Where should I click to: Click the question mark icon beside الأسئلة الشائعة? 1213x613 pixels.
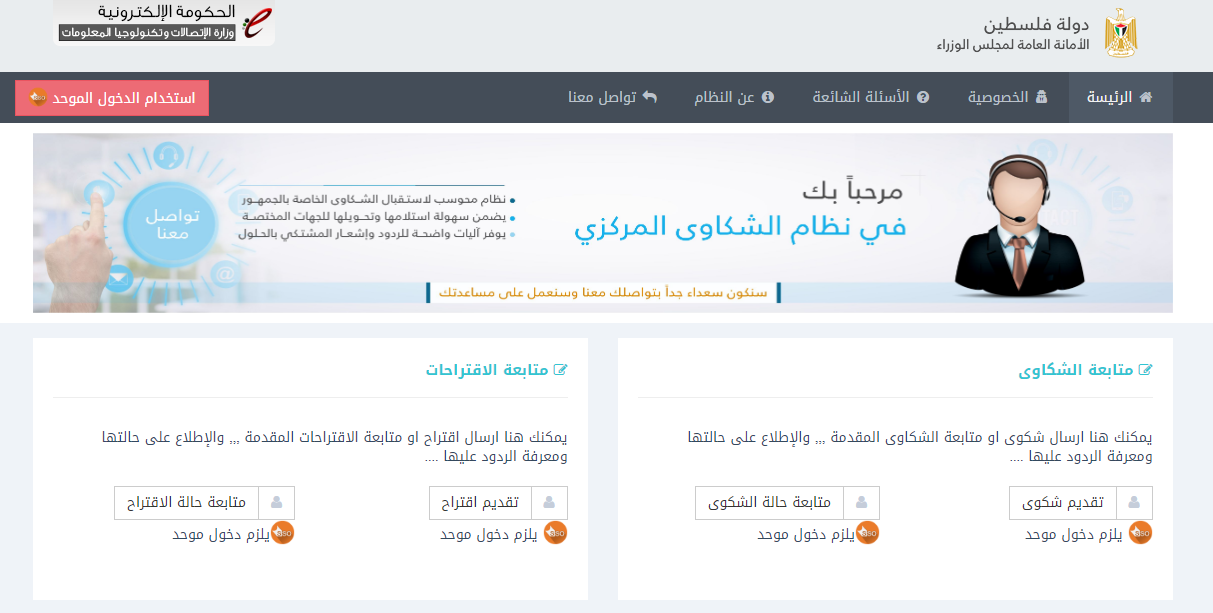click(x=922, y=97)
